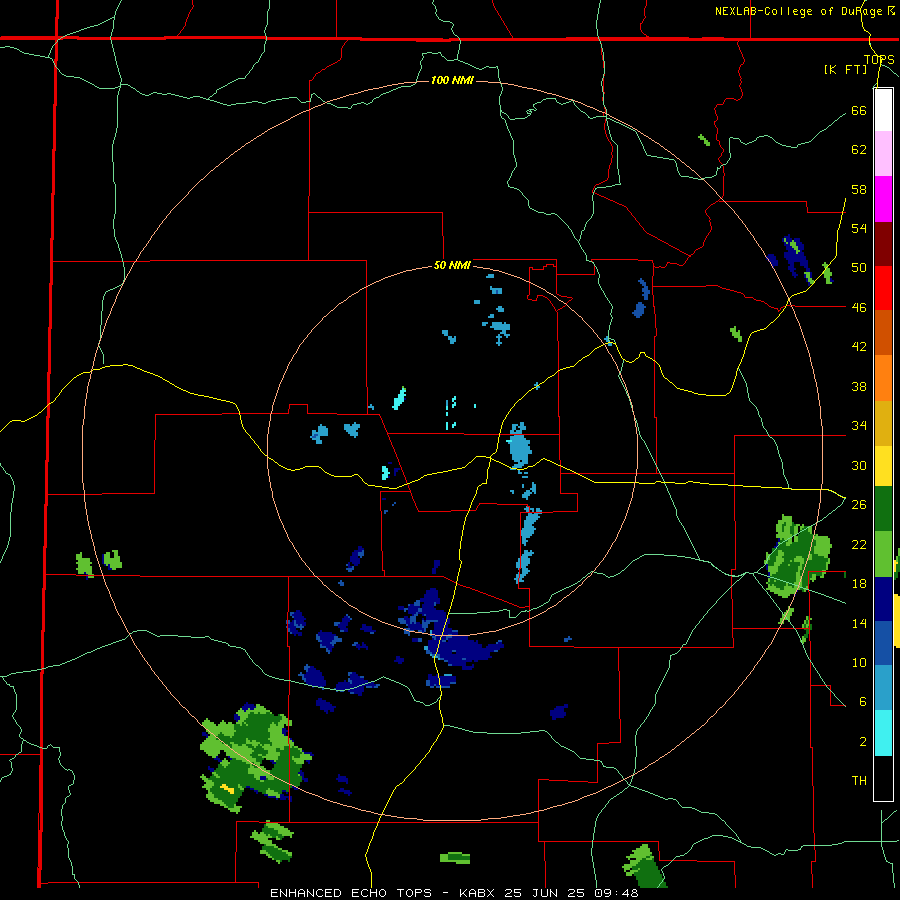Image resolution: width=900 pixels, height=900 pixels.
Task: Click the 100 NMI range ring label
Action: [452, 80]
